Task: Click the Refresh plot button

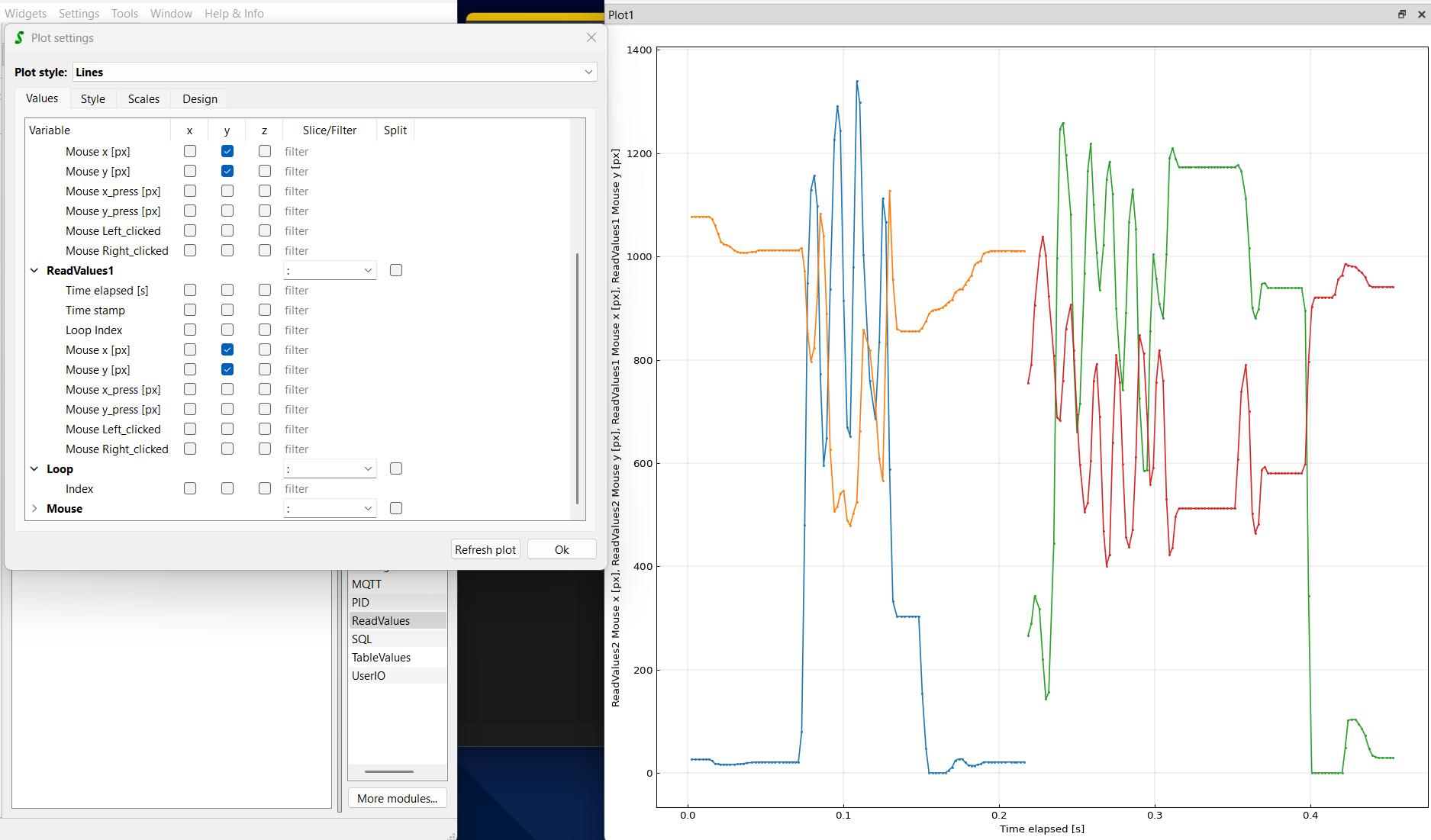Action: click(485, 550)
